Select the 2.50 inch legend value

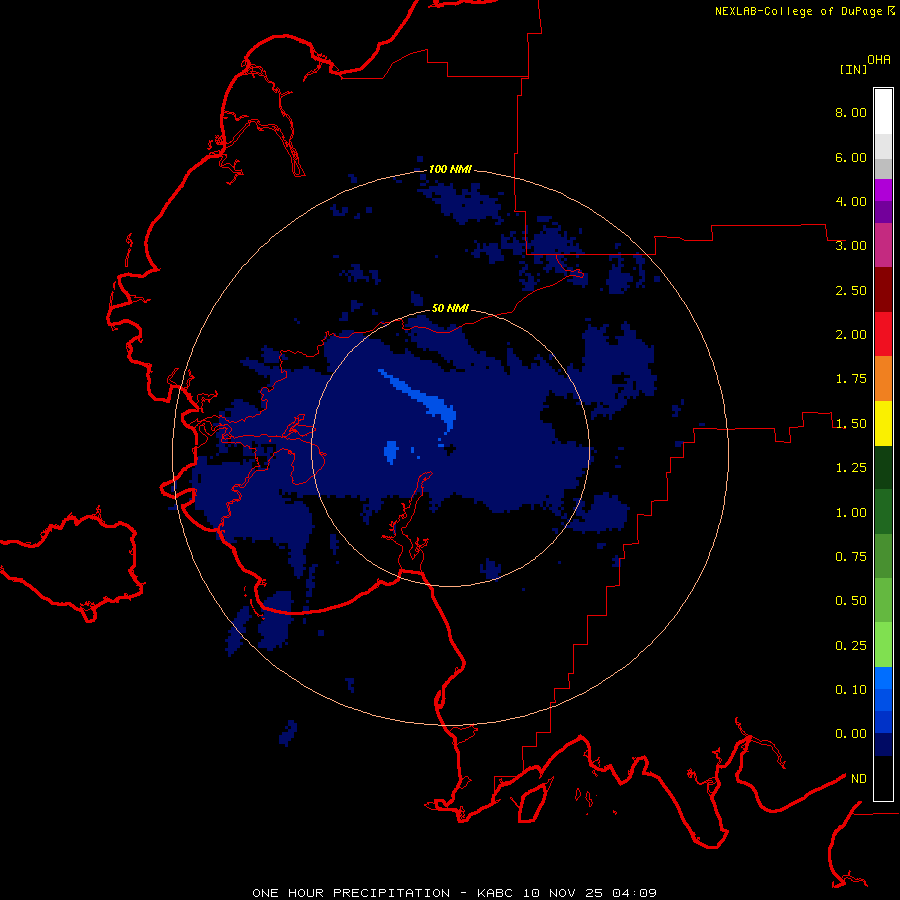[851, 290]
